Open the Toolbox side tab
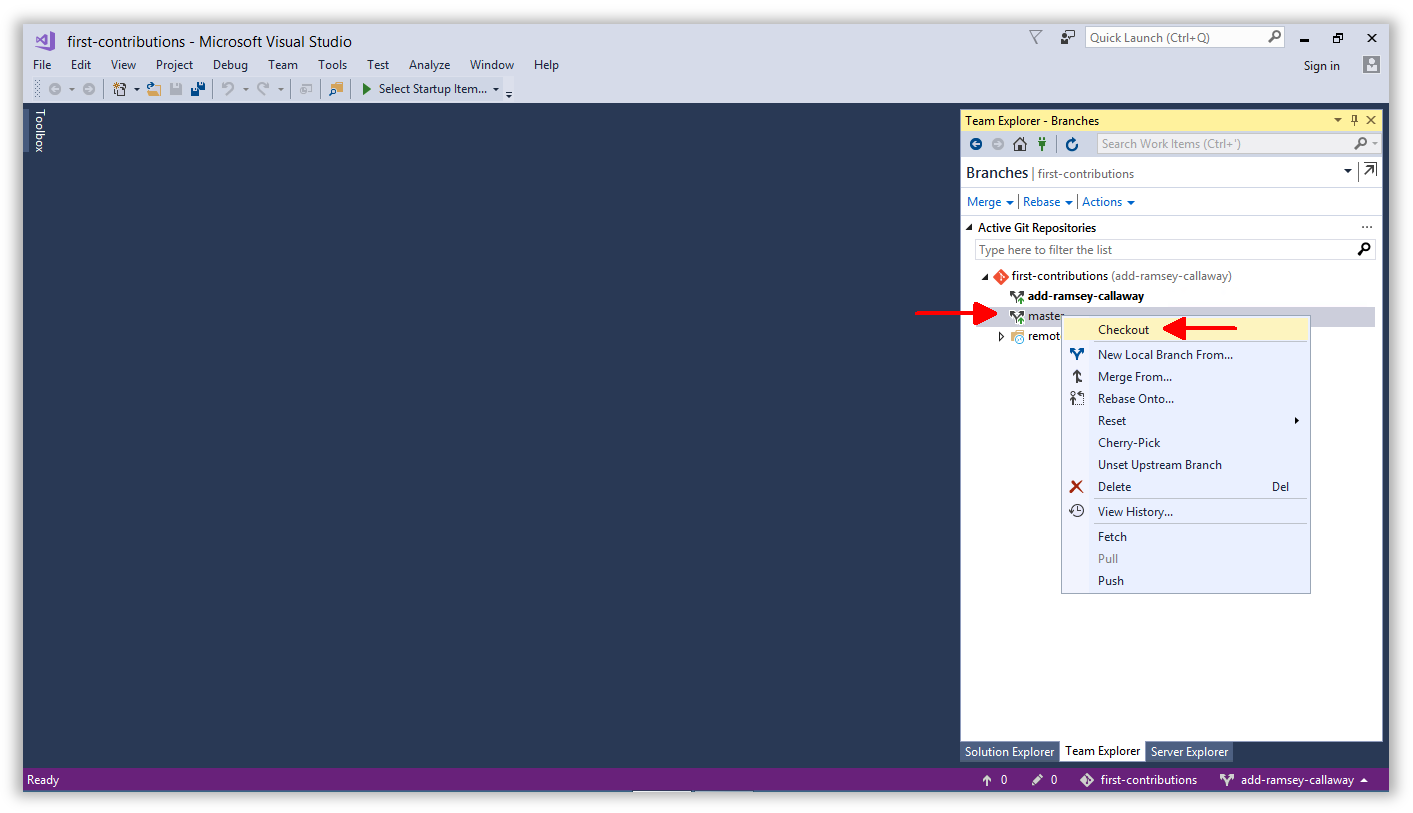1413x813 pixels. coord(40,130)
